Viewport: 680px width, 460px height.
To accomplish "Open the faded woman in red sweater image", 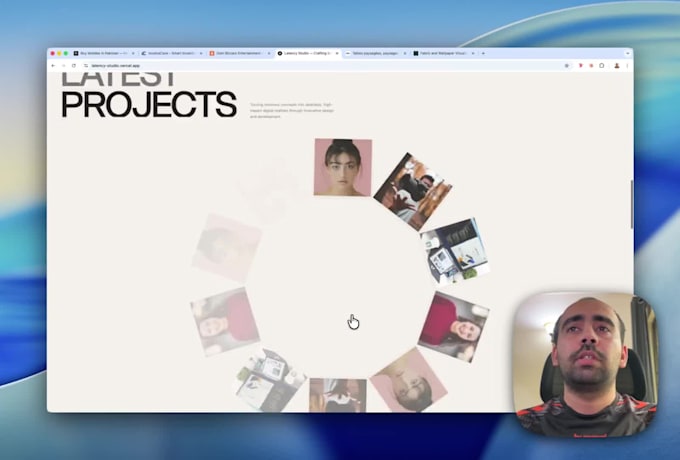I will (x=225, y=321).
